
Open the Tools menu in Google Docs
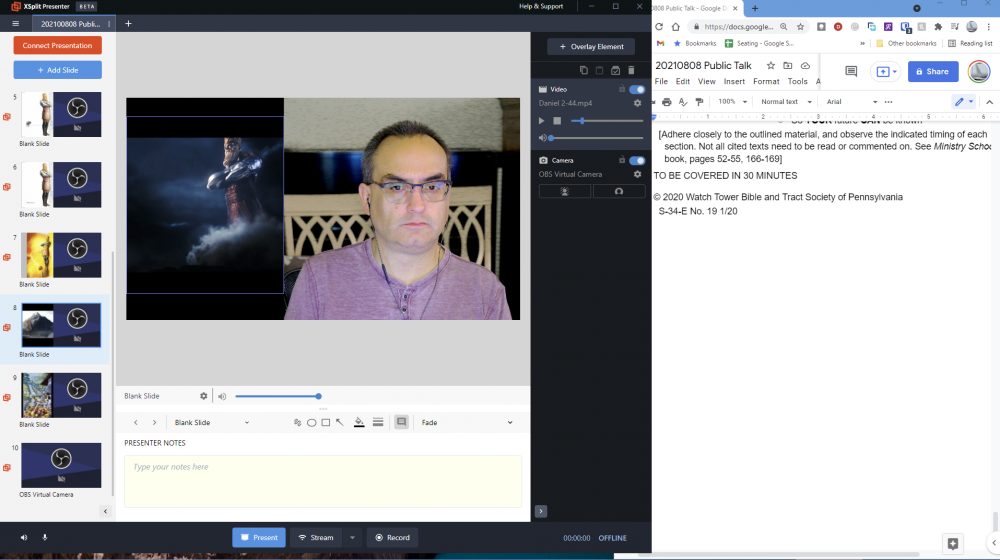click(x=797, y=82)
